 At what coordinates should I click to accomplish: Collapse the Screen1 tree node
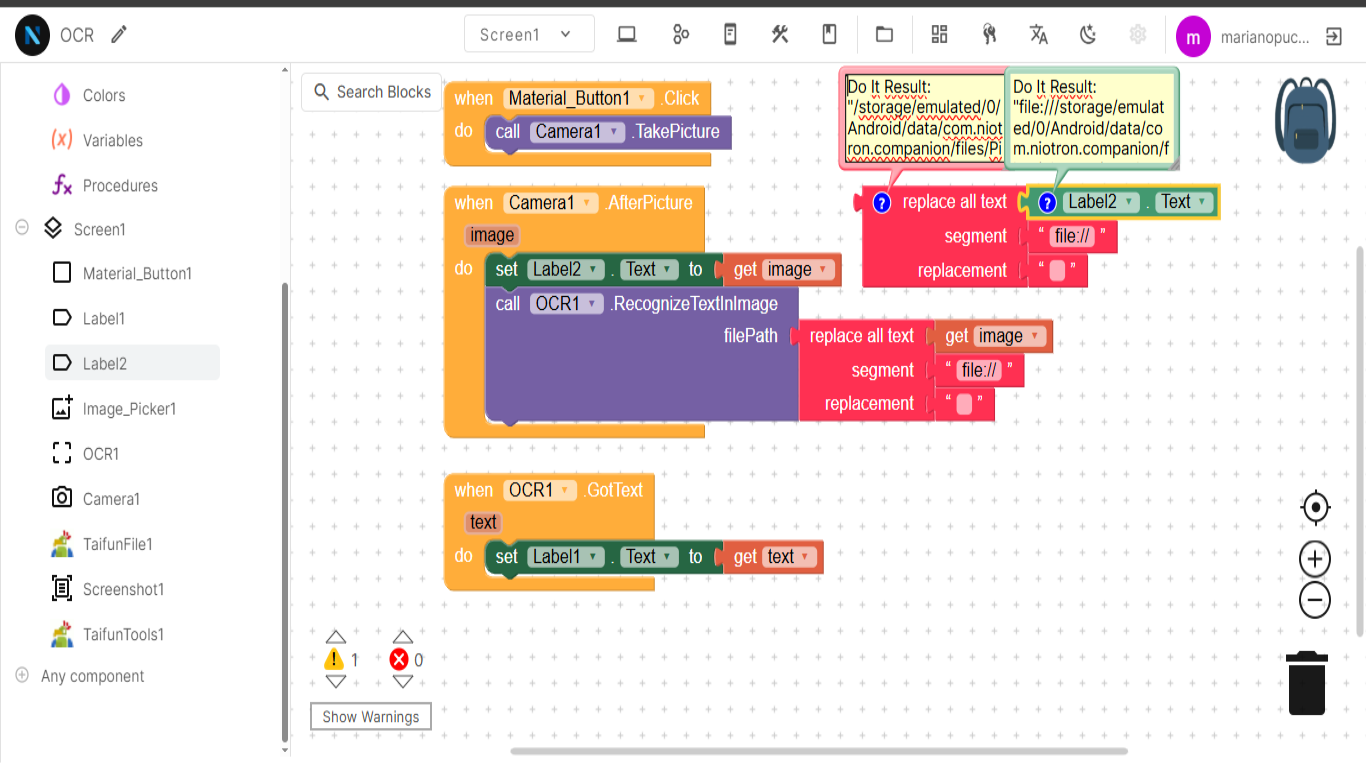click(22, 228)
